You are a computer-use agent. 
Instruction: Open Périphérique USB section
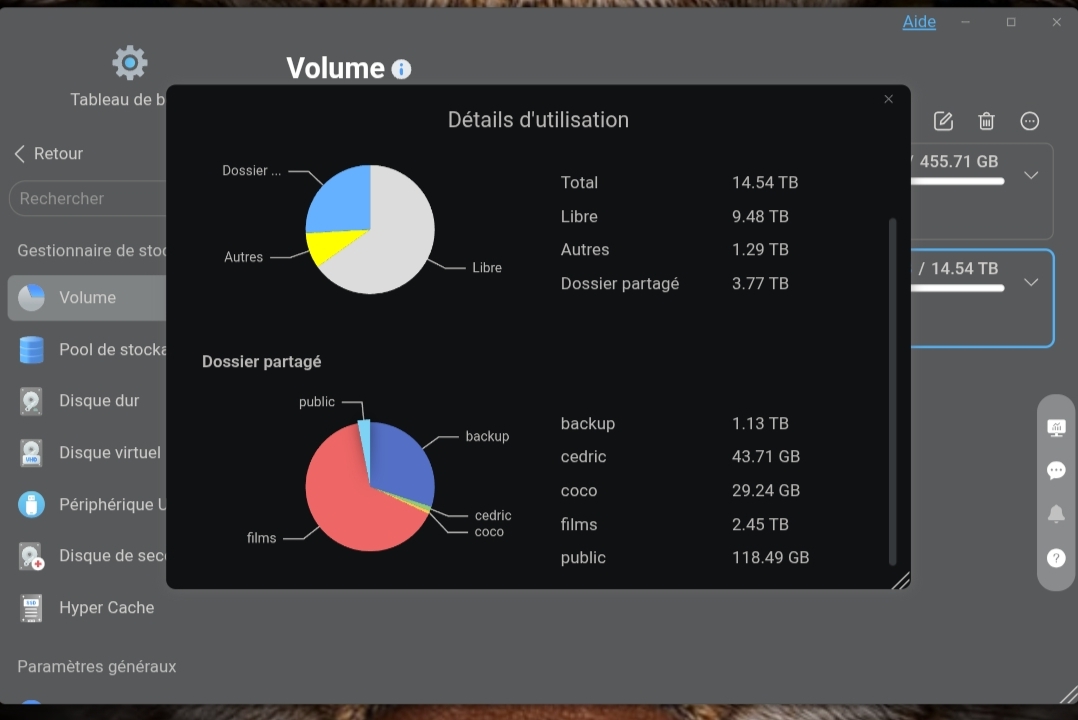tap(87, 504)
